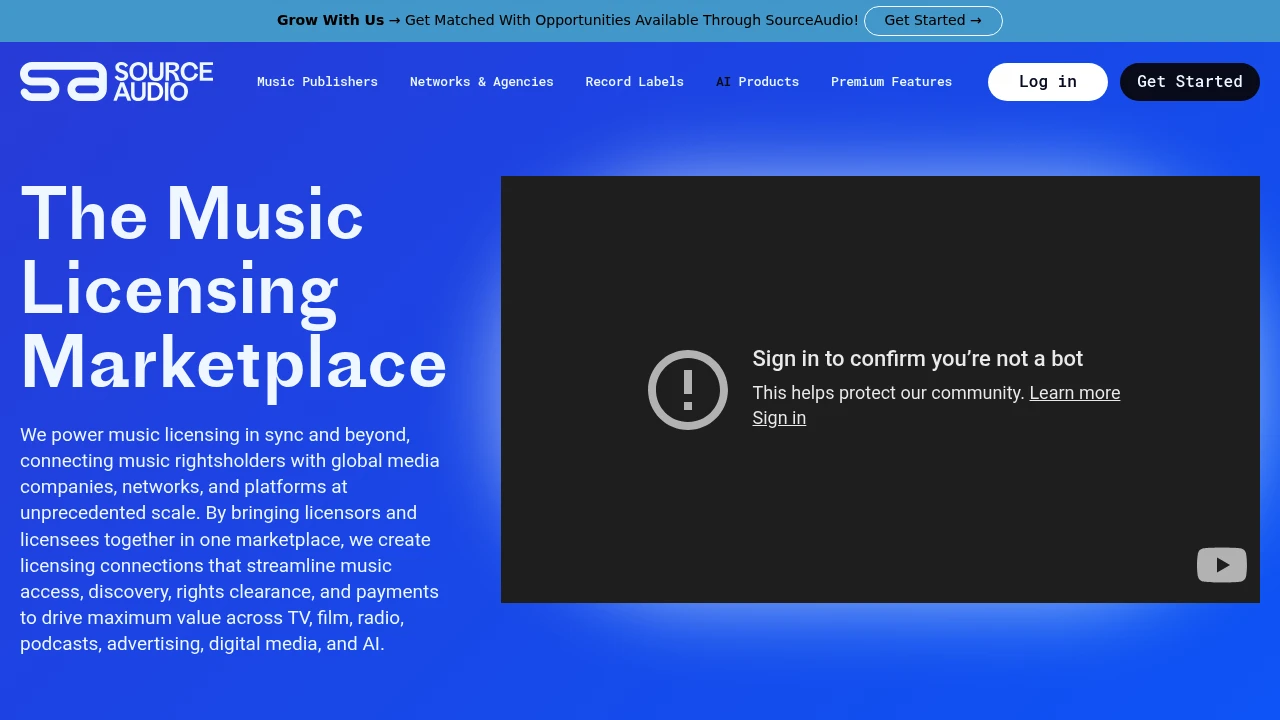Open the Music Publishers menu

[x=317, y=82]
